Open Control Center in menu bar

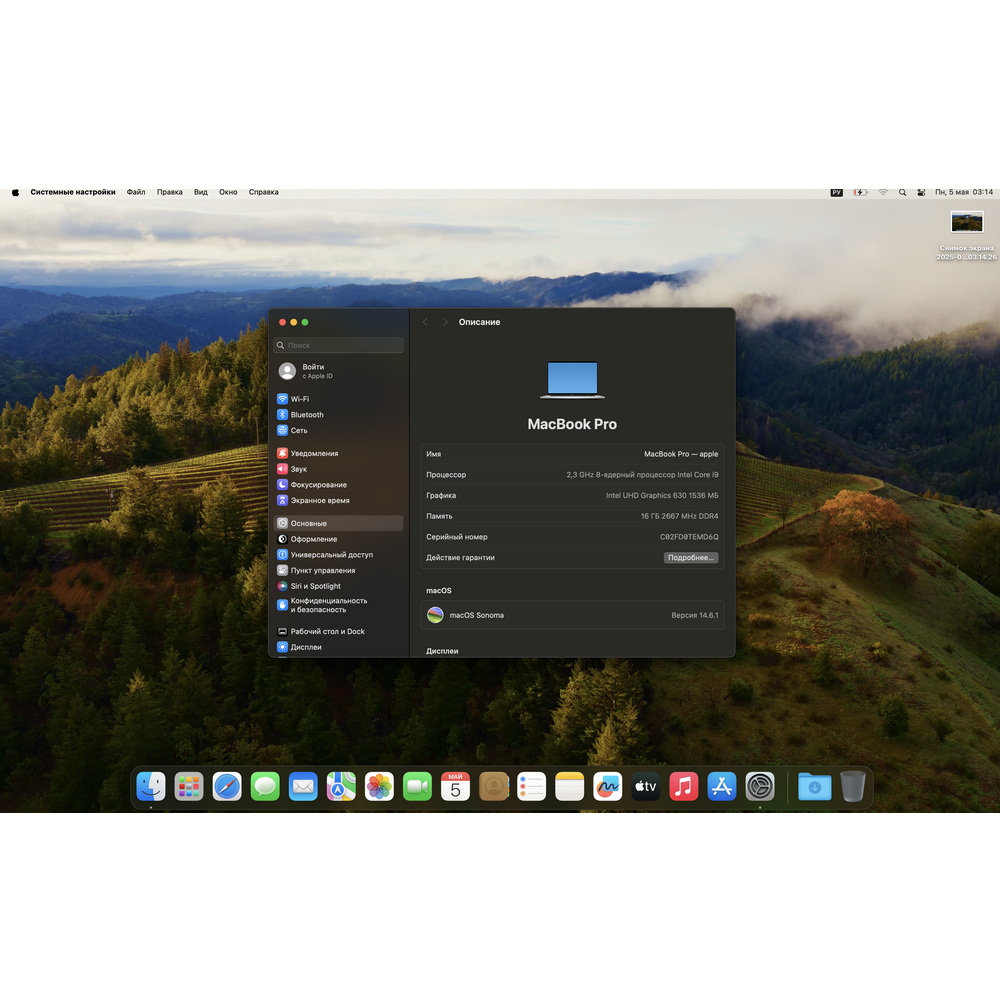(921, 192)
